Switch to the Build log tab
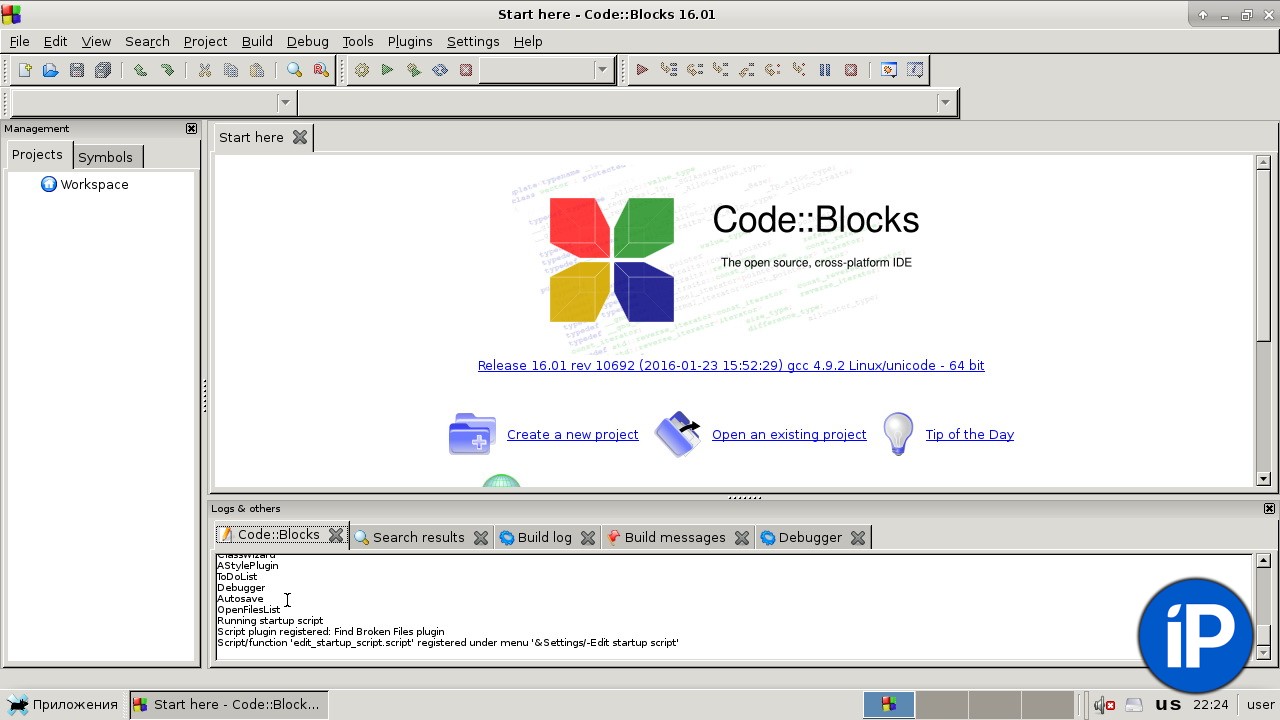 (x=545, y=537)
